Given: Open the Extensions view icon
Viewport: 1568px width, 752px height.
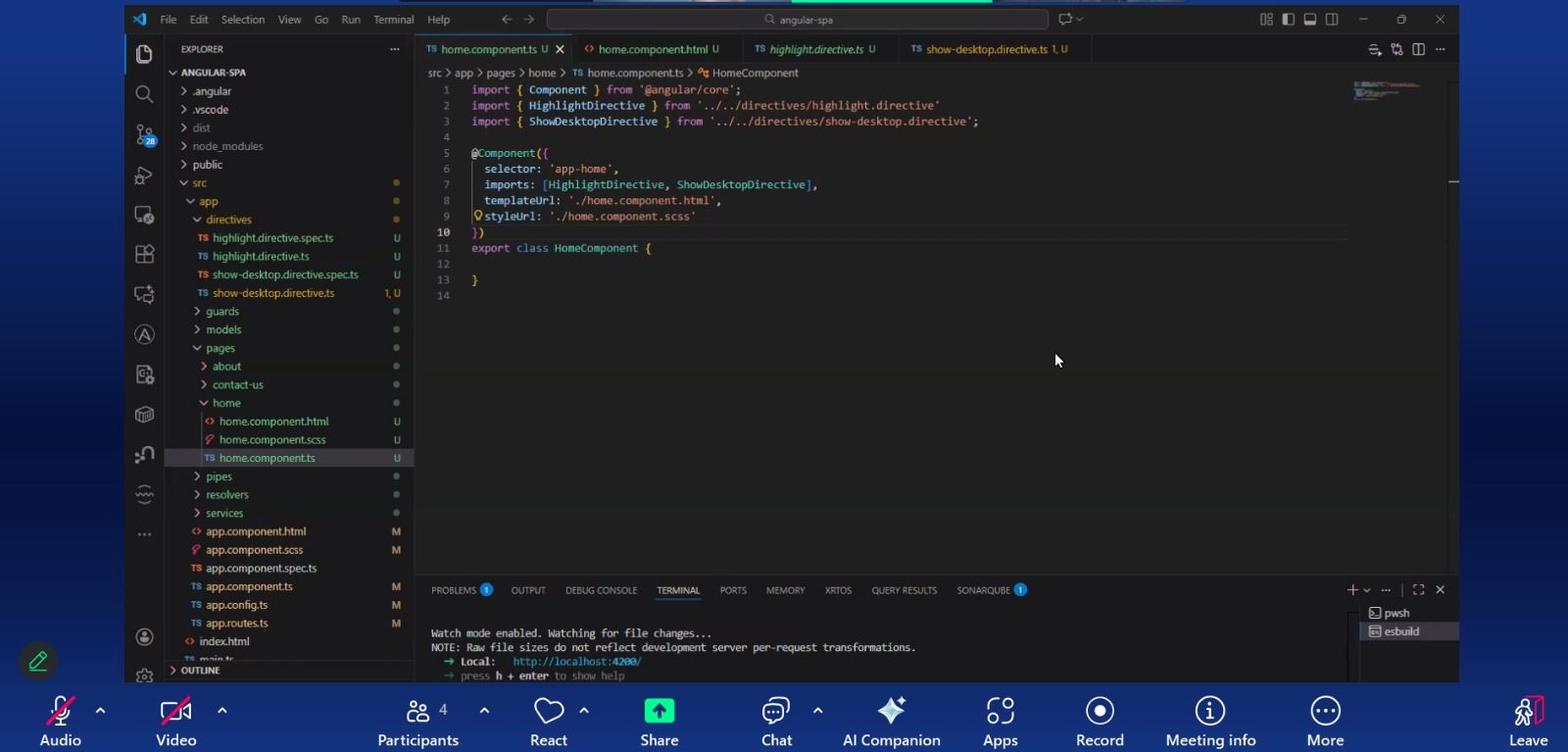Looking at the screenshot, I should [x=144, y=254].
